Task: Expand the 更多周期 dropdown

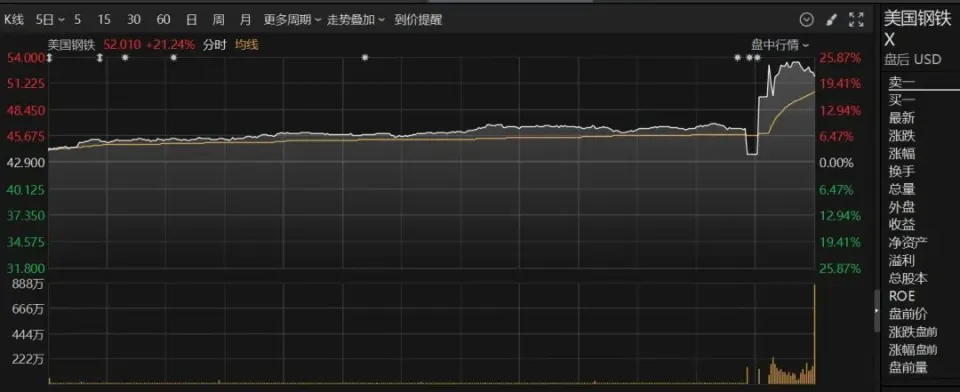Action: click(292, 20)
